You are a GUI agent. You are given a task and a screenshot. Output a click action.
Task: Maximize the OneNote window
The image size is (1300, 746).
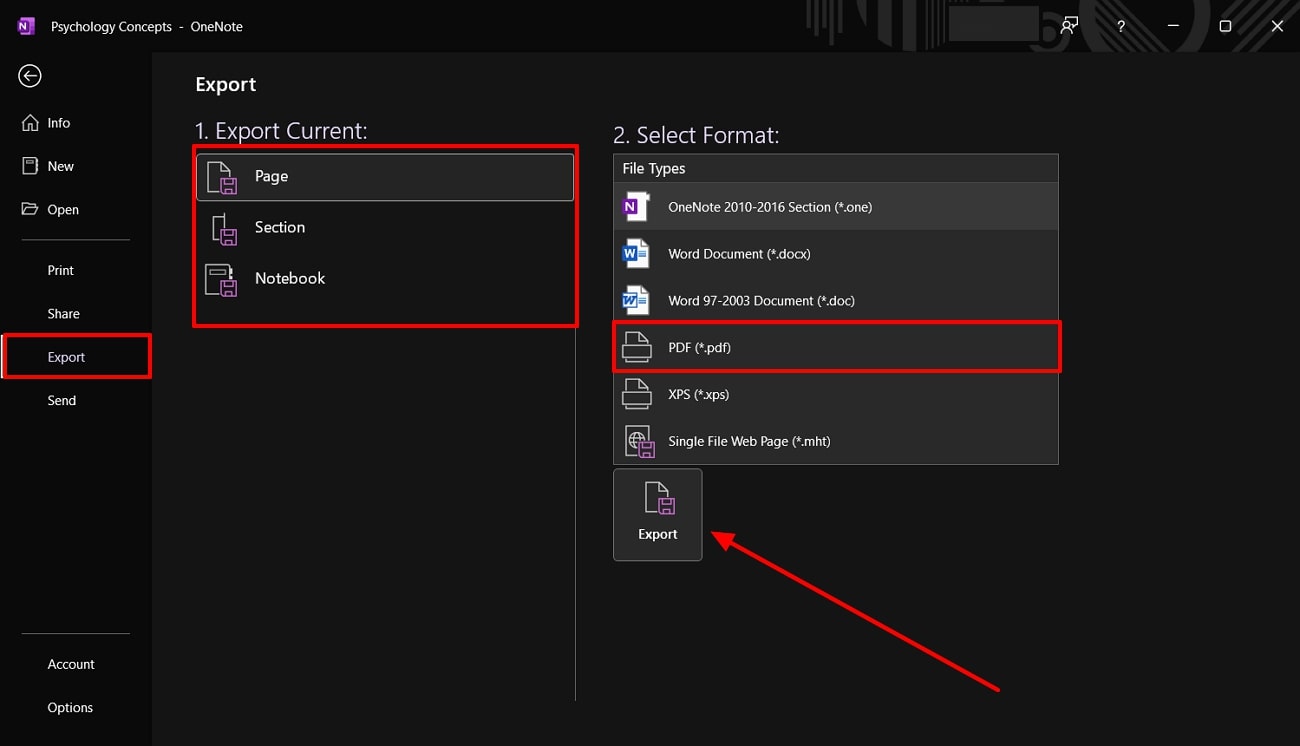[1225, 27]
